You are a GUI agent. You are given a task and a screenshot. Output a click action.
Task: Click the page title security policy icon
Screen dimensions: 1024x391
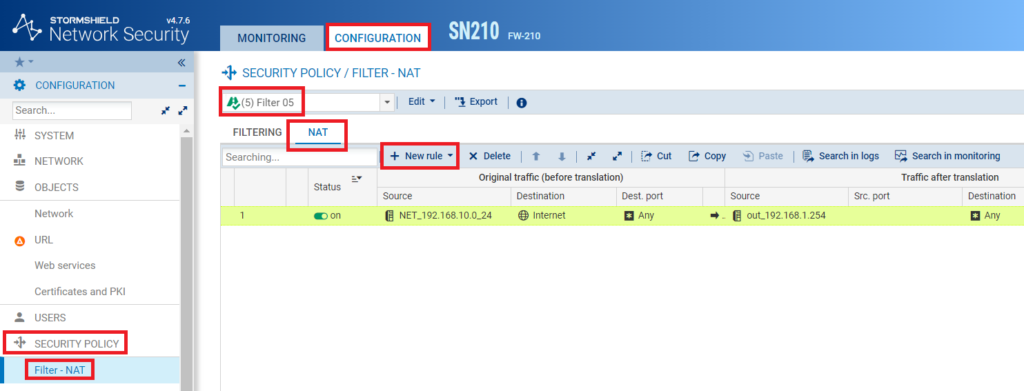pos(229,72)
